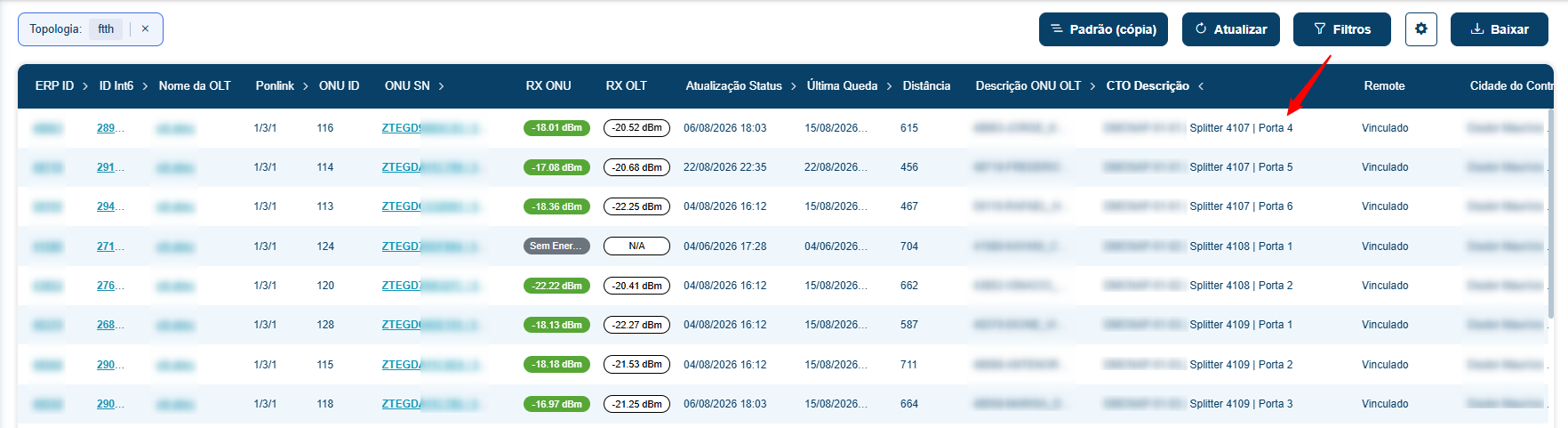Image resolution: width=1568 pixels, height=428 pixels.
Task: Open the ID Int6 link starting 268
Action: click(110, 325)
